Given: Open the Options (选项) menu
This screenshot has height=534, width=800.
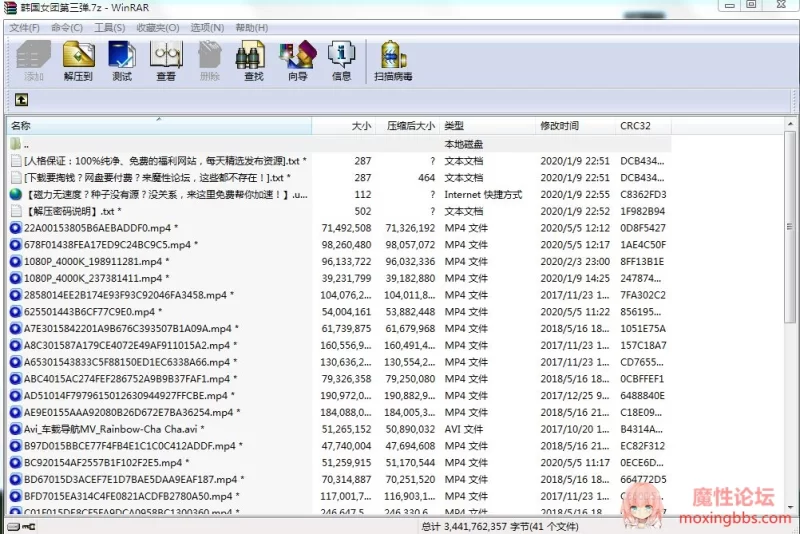Looking at the screenshot, I should [x=207, y=28].
